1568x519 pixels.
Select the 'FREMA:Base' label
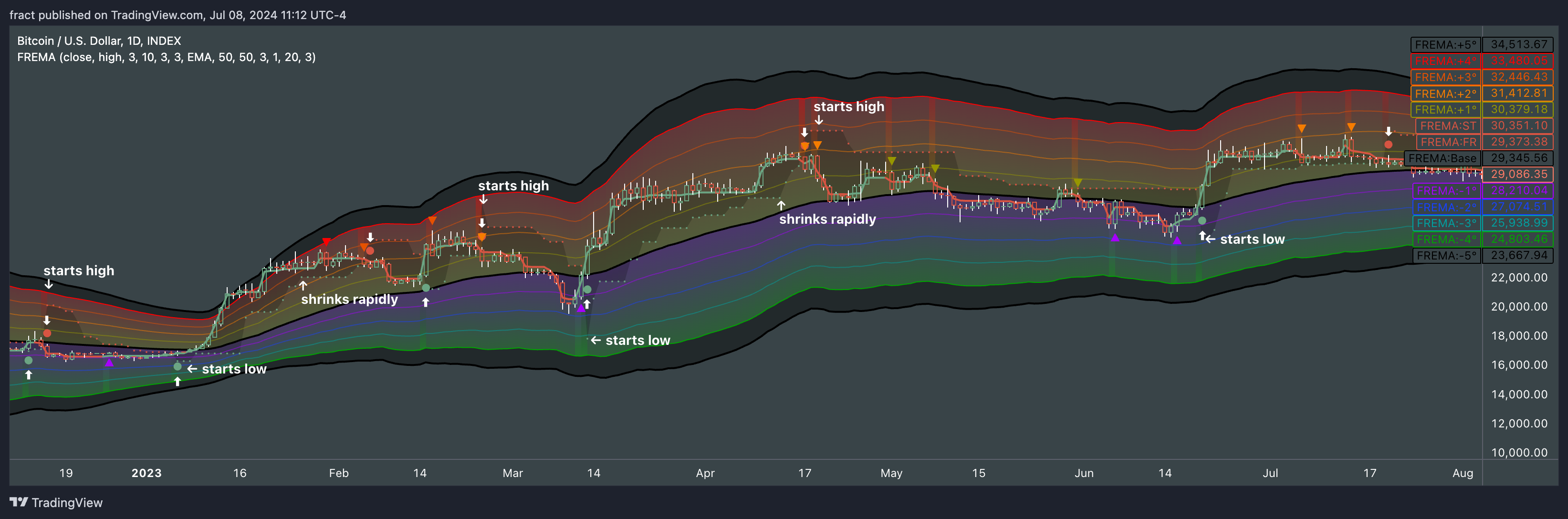(1442, 158)
